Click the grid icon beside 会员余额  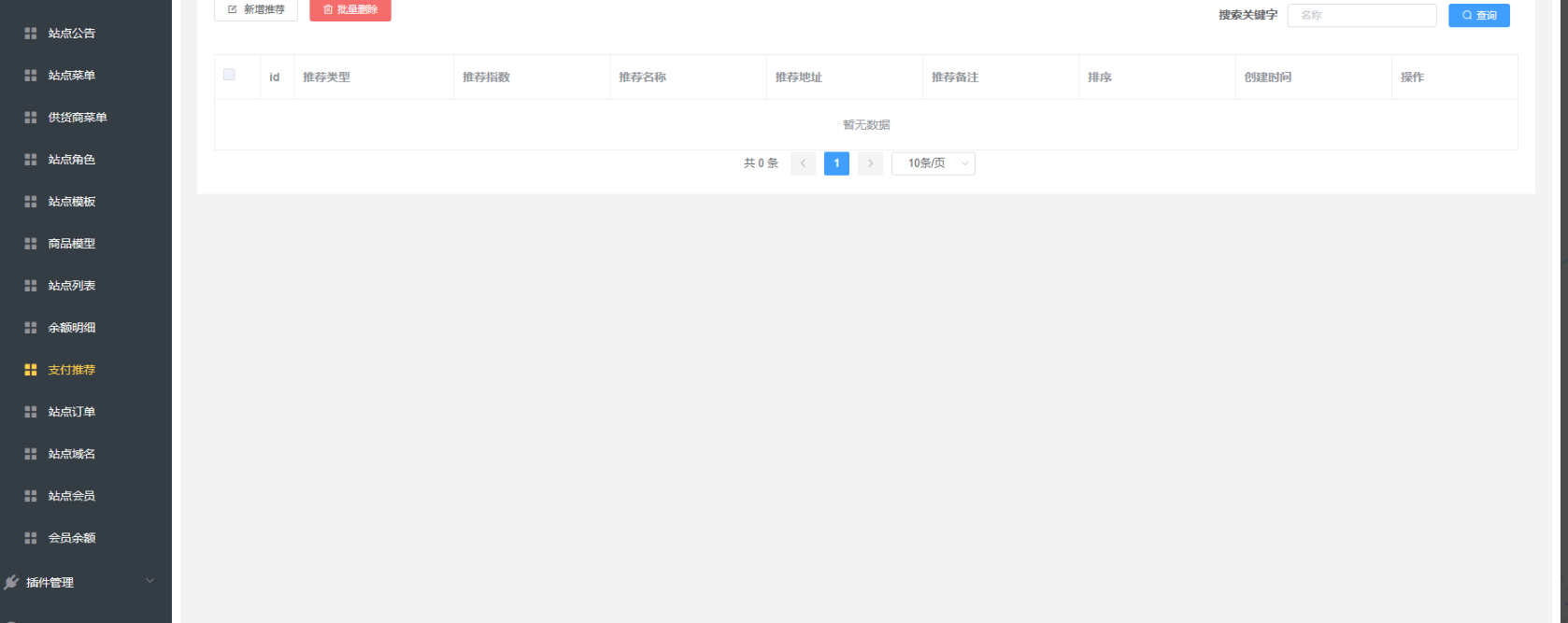31,538
